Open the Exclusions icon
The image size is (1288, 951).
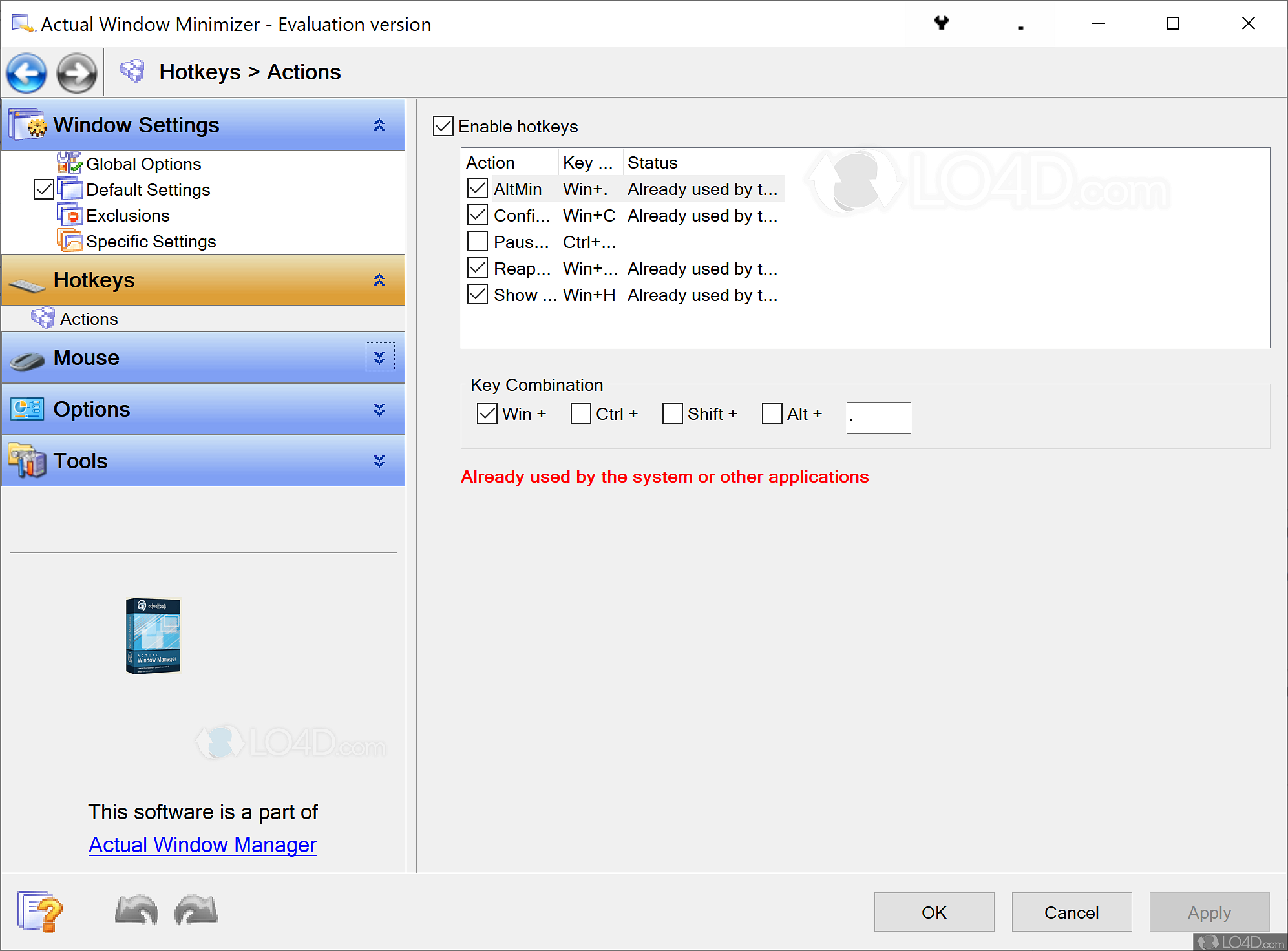71,214
